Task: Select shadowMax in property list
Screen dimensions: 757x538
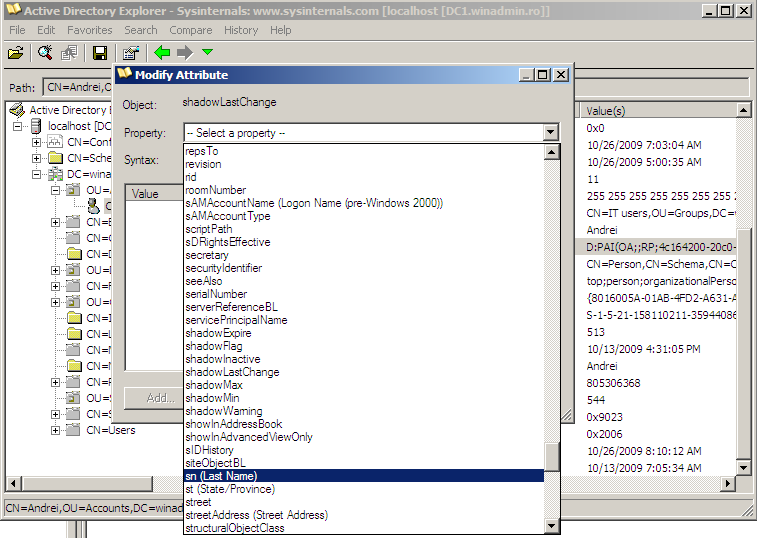Action: (364, 386)
